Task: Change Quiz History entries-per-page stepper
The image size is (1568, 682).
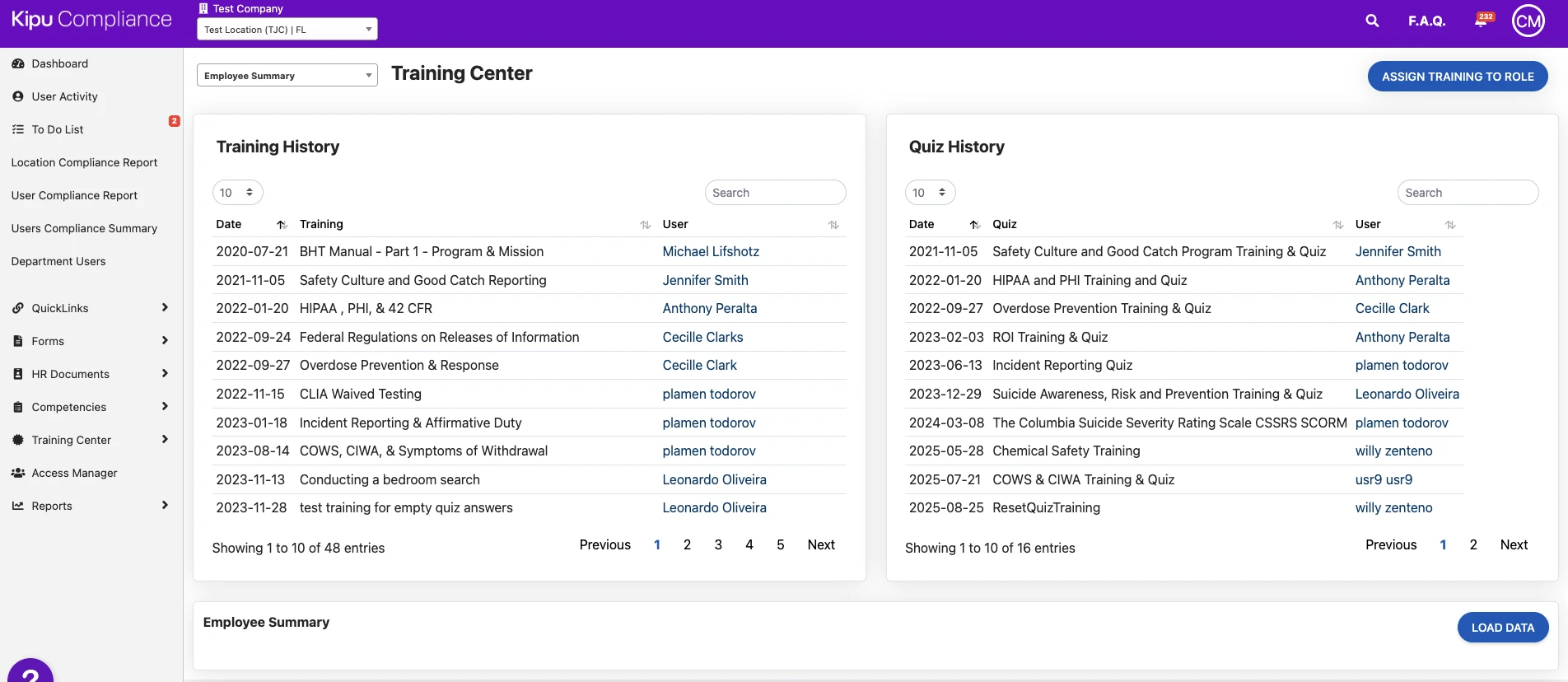Action: [930, 193]
